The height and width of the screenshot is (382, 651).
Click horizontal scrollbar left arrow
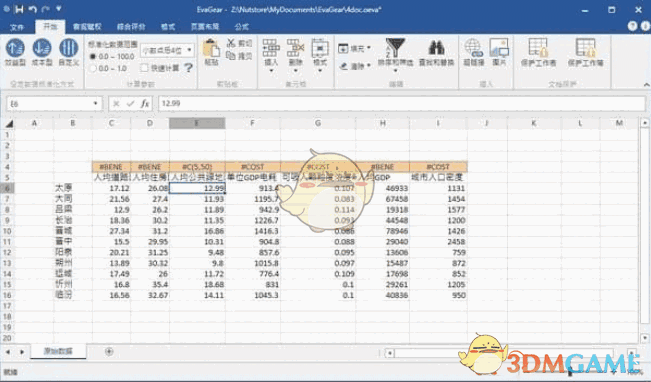389,353
